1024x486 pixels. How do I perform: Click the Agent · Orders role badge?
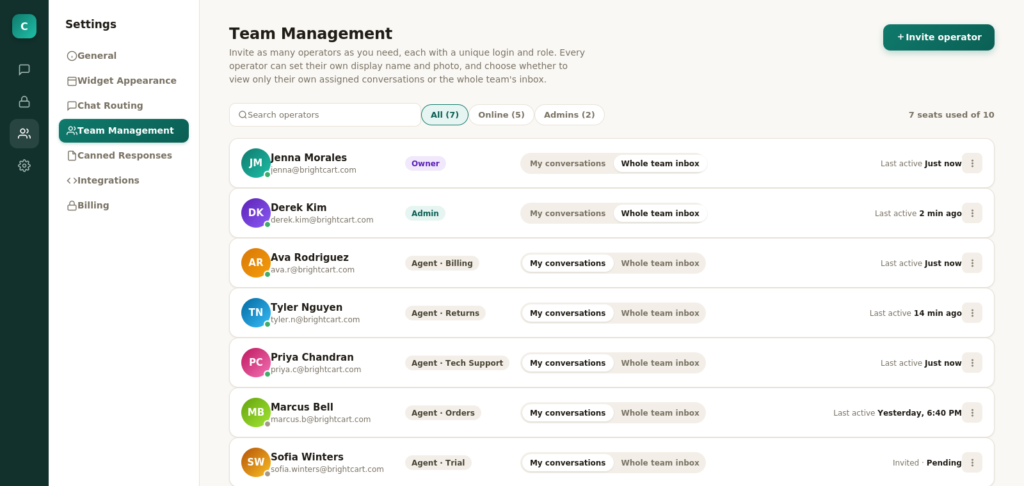pos(443,413)
